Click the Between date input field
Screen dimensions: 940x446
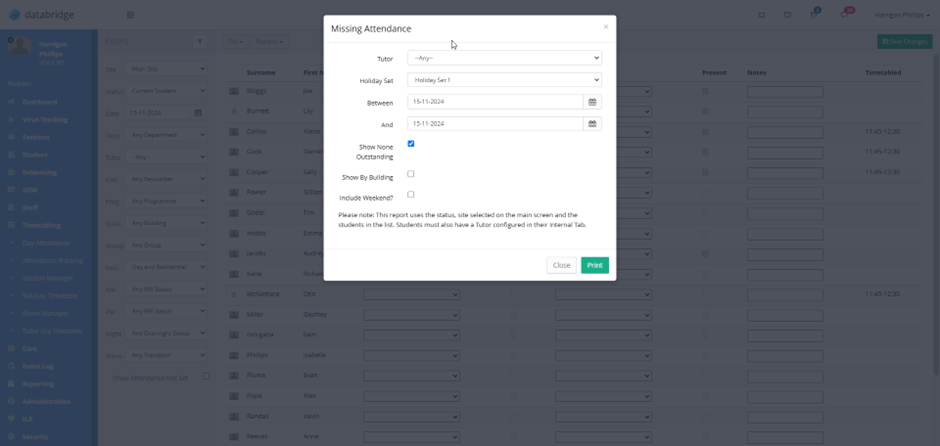coord(495,102)
